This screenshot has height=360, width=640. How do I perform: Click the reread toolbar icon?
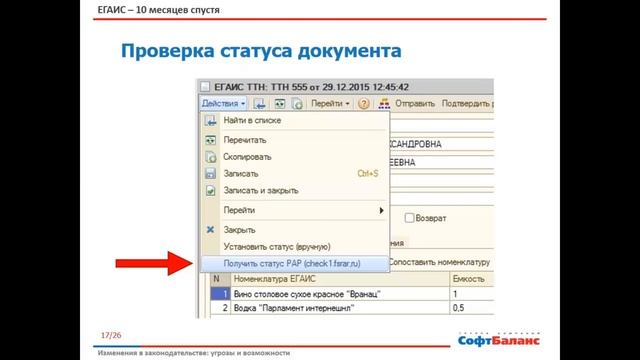[x=280, y=104]
